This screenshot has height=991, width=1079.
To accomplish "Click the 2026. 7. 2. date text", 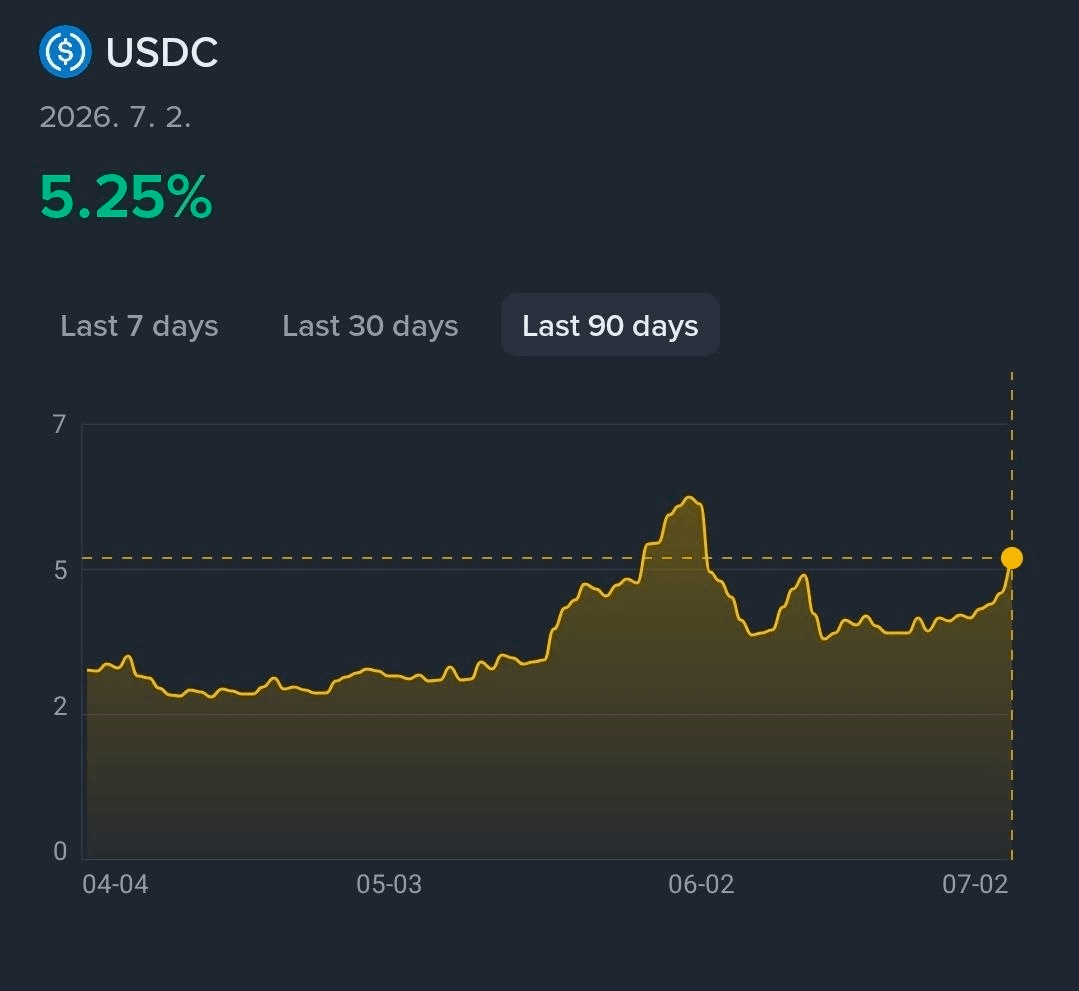I will pyautogui.click(x=115, y=118).
